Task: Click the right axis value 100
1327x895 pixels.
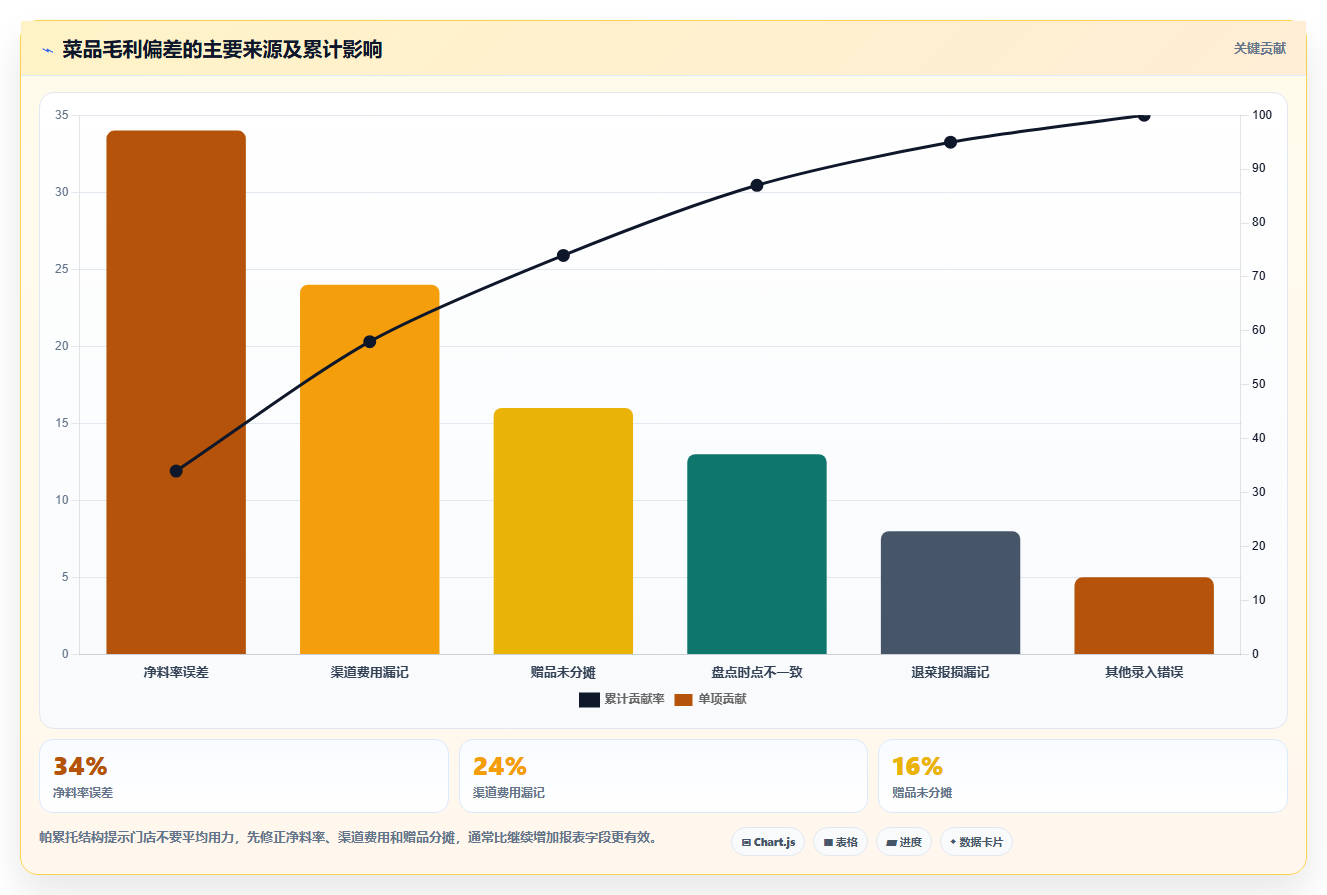Action: tap(1262, 115)
